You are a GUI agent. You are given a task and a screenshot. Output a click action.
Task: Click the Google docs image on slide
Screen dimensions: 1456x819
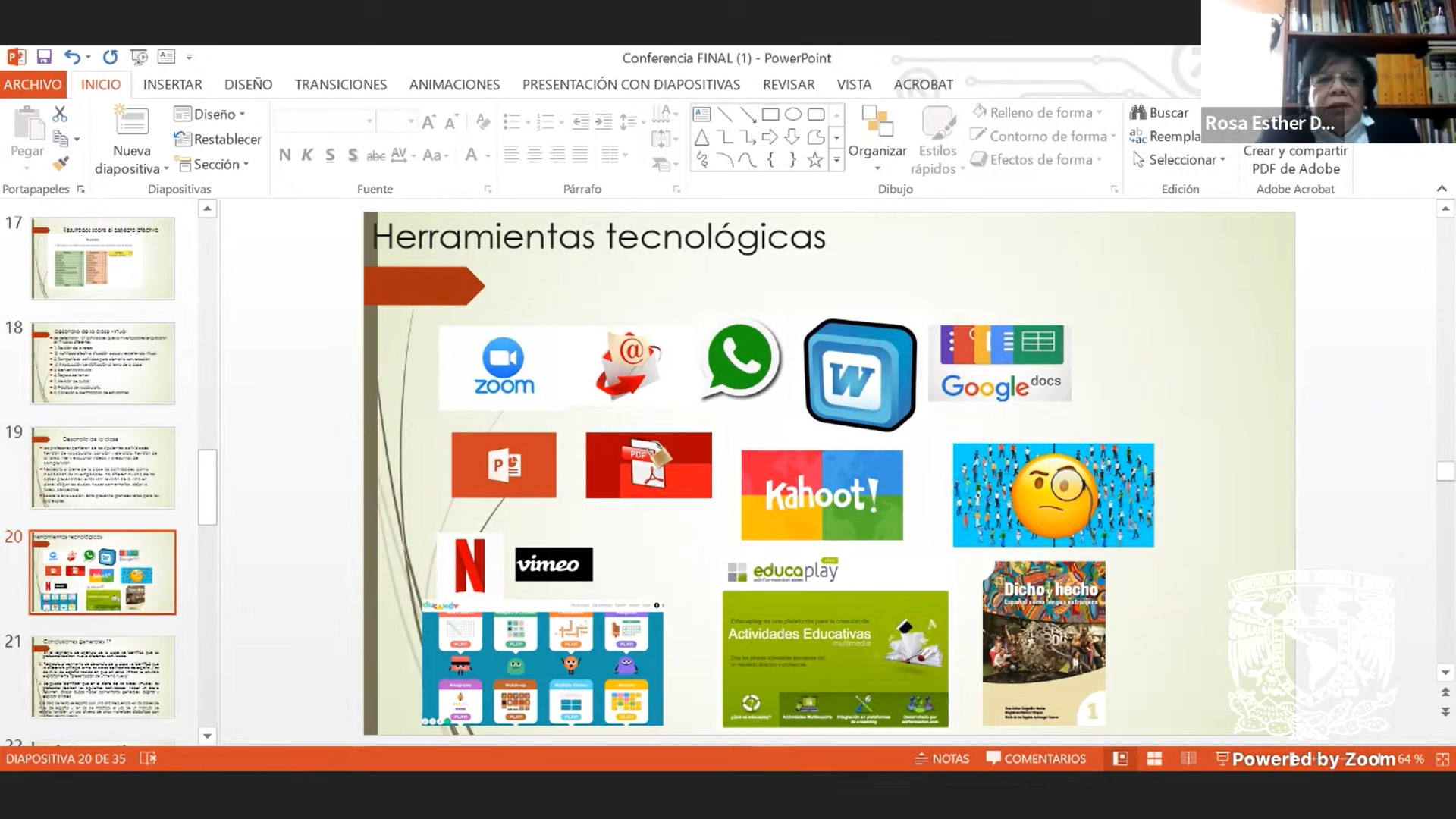pos(1000,362)
